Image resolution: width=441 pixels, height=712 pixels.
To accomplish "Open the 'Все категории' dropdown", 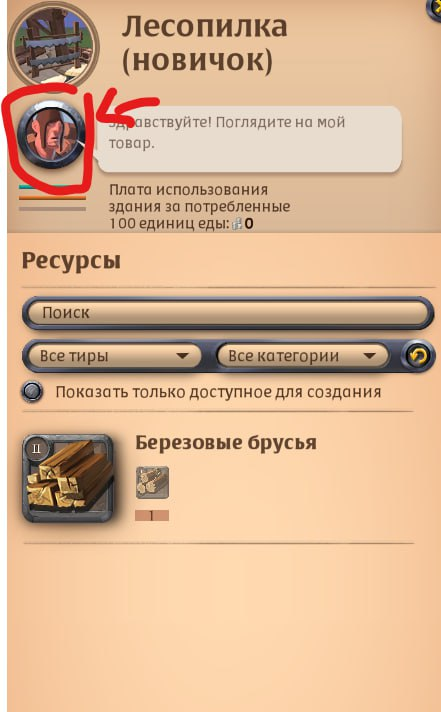I will (302, 356).
